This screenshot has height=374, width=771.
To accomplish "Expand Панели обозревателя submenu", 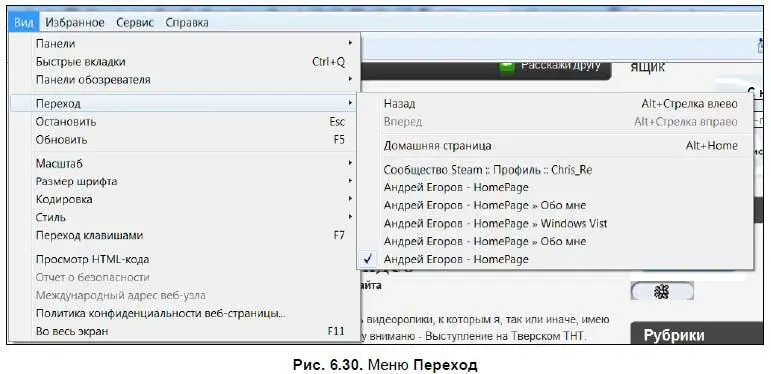I will tap(185, 80).
